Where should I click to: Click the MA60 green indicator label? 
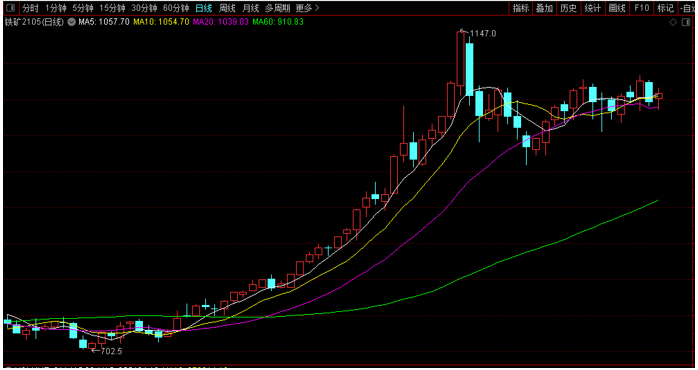click(278, 22)
